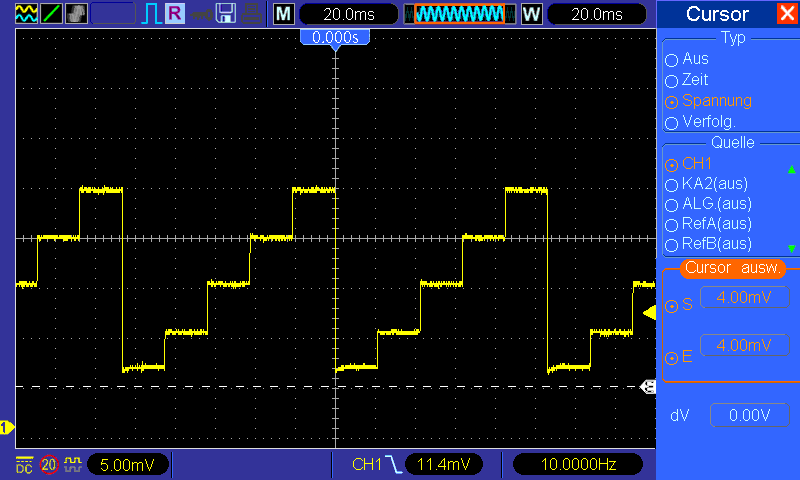Click the floppy disk save icon

pos(226,13)
